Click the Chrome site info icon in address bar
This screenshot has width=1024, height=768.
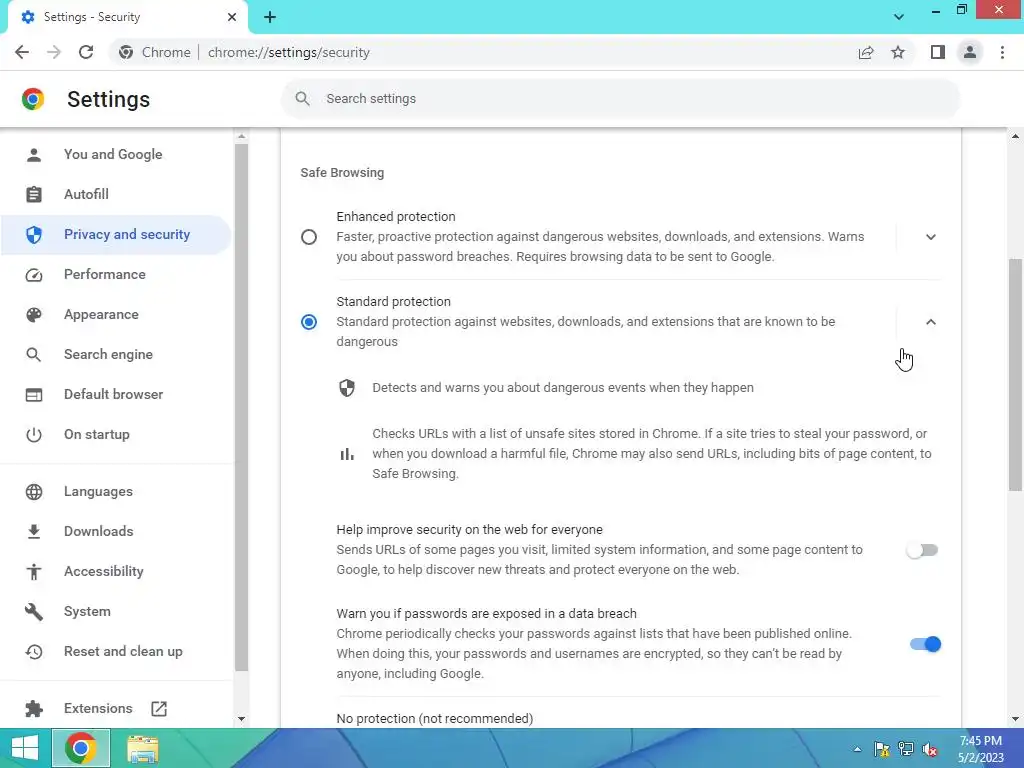tap(126, 52)
